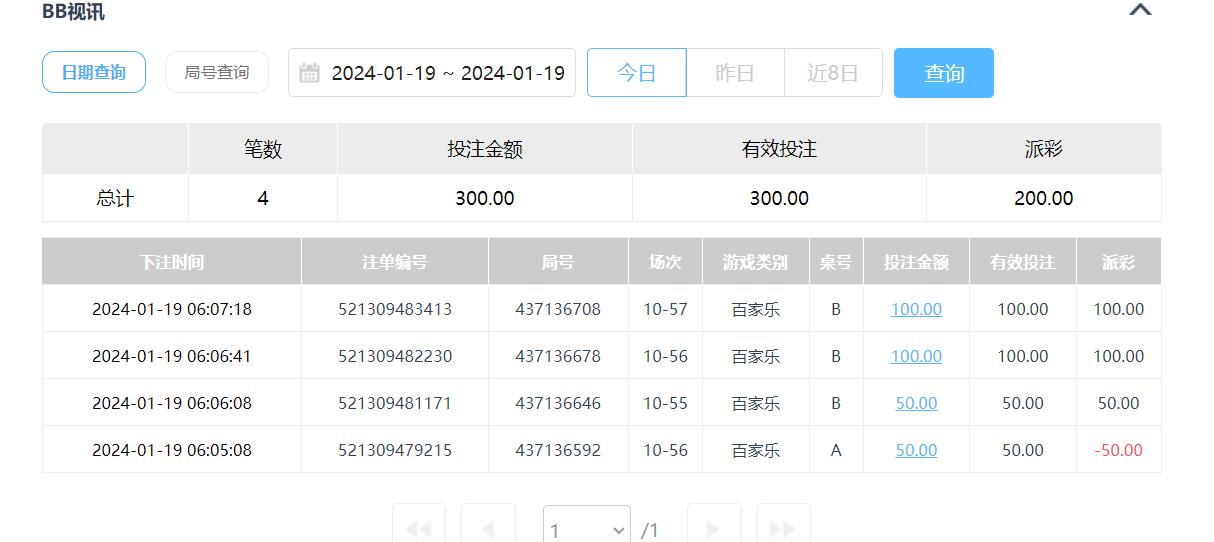The height and width of the screenshot is (542, 1214).
Task: Switch to 局号查询 tab
Action: click(217, 73)
